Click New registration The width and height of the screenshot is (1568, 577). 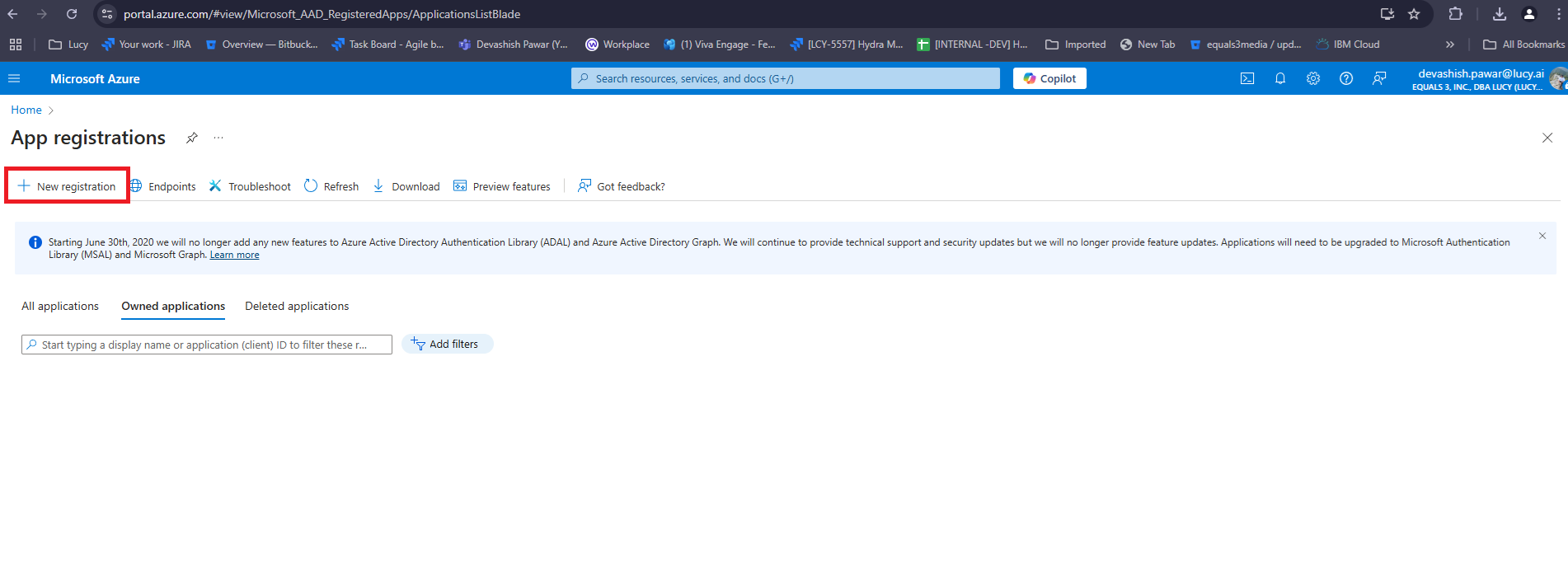pos(68,186)
